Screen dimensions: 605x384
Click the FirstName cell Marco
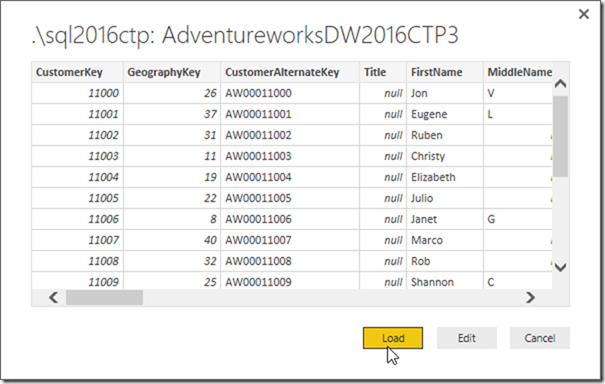pyautogui.click(x=445, y=240)
